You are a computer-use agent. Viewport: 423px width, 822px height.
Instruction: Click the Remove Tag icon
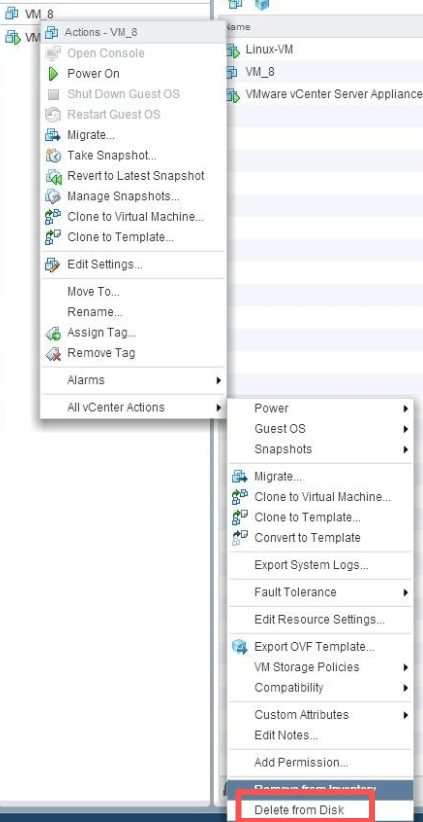click(53, 353)
